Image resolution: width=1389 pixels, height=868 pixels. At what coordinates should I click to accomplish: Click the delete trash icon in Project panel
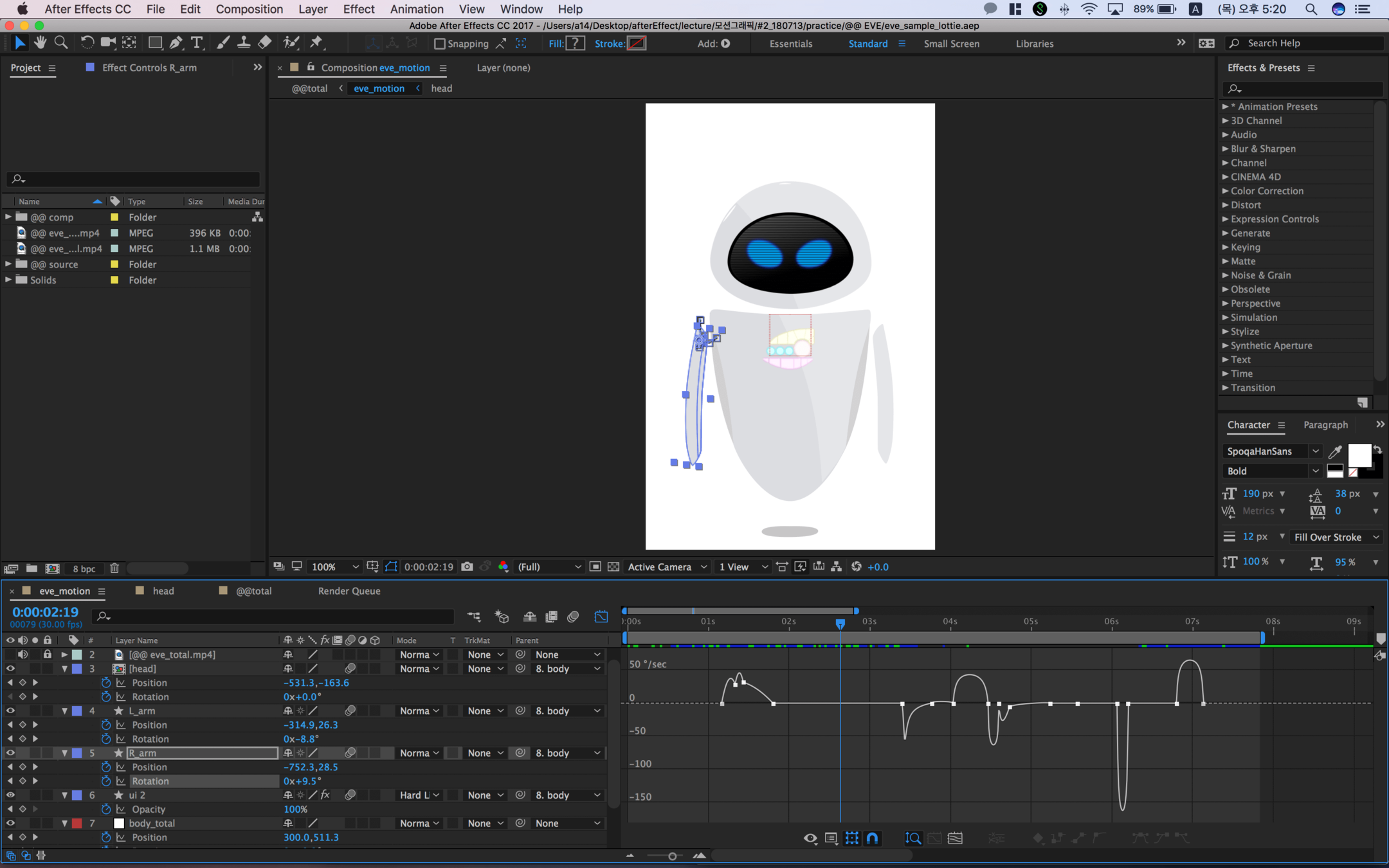(x=114, y=568)
